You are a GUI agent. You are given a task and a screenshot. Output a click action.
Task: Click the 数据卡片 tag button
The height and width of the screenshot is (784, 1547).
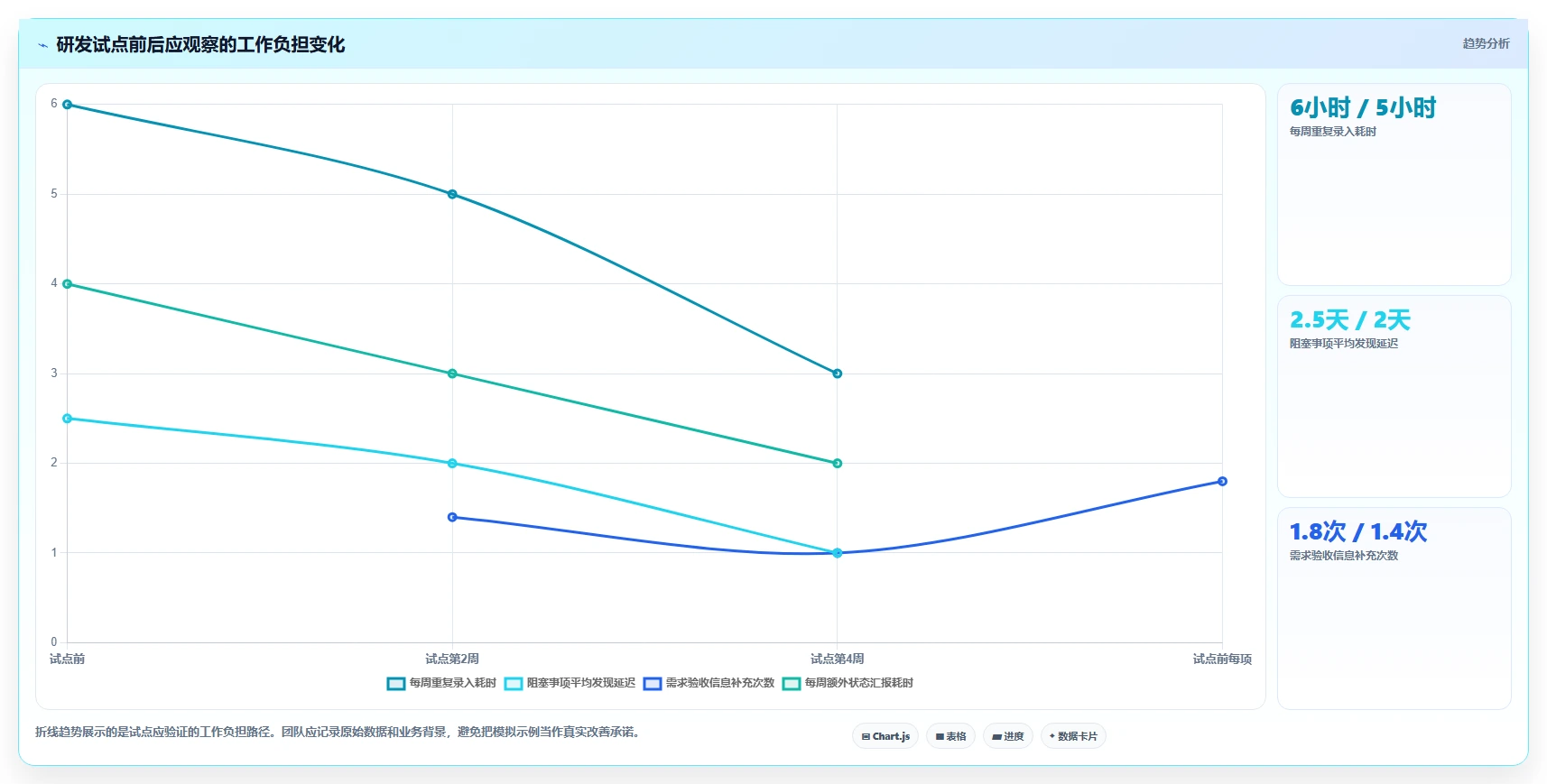pos(1073,736)
